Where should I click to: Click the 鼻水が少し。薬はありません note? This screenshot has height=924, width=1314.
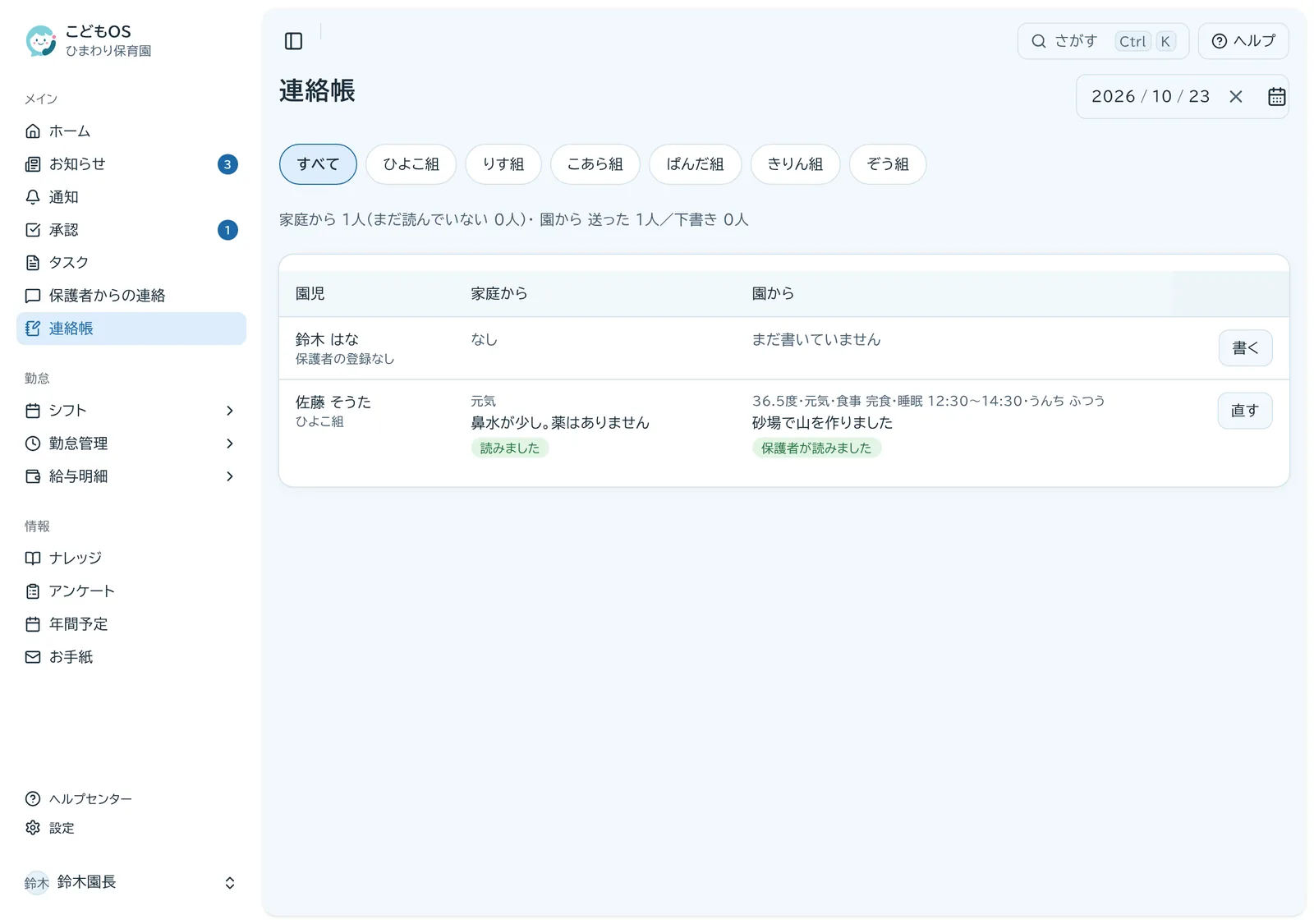click(560, 423)
